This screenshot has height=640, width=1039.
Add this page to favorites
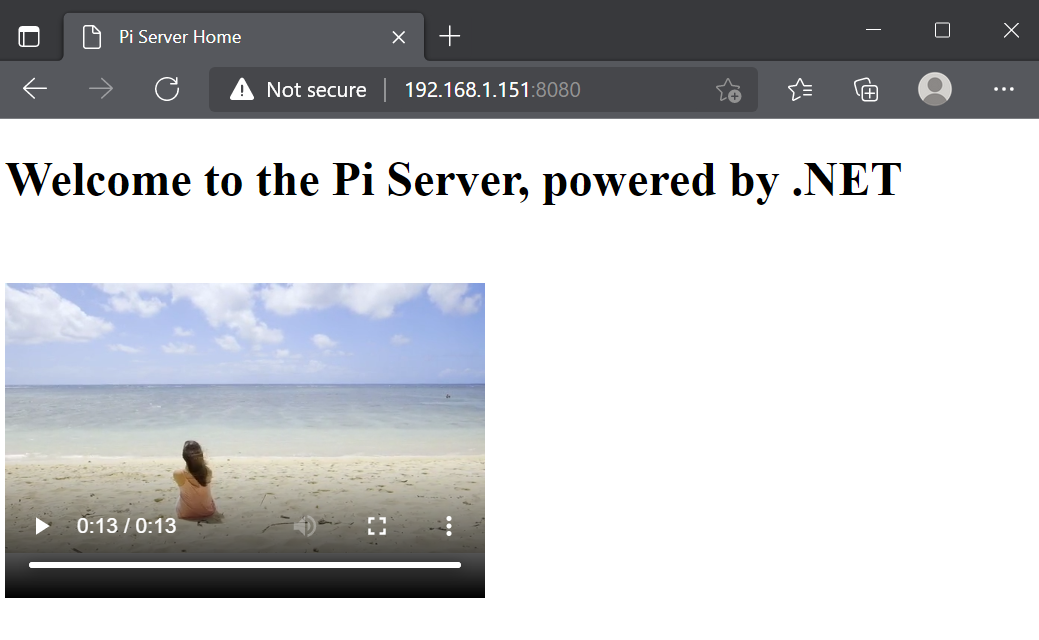coord(729,89)
